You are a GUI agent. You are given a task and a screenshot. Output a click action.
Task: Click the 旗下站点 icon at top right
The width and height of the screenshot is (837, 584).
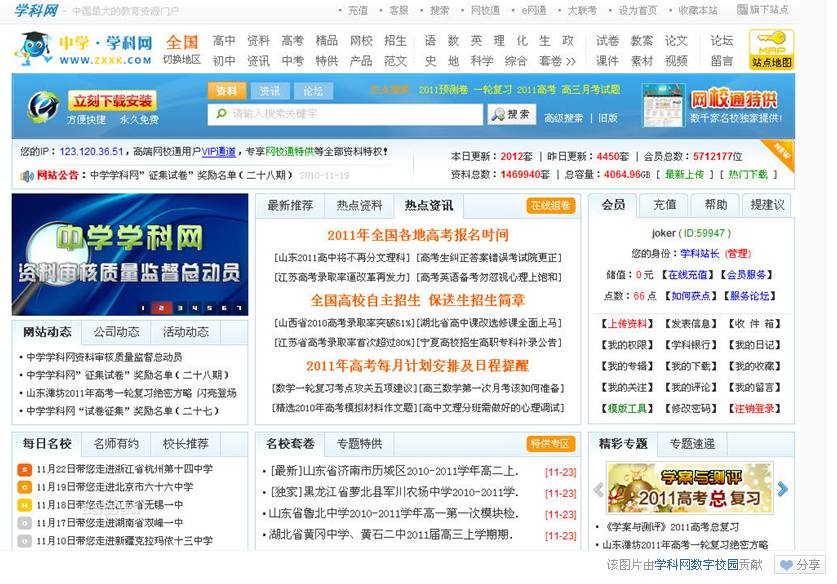pos(743,10)
